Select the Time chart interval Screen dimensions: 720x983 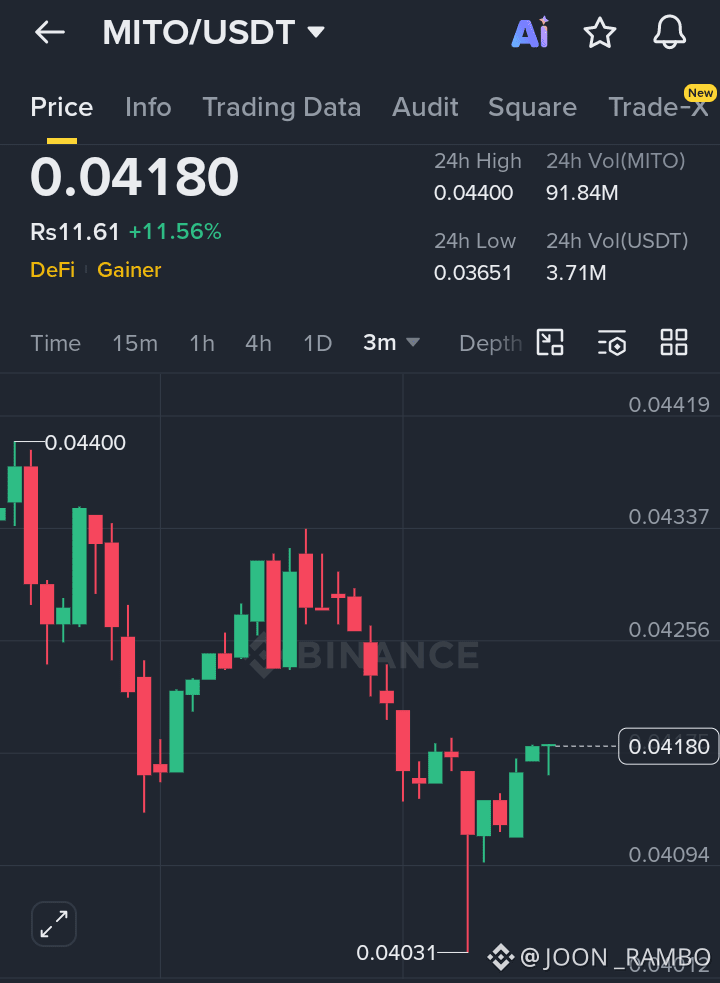[x=56, y=344]
